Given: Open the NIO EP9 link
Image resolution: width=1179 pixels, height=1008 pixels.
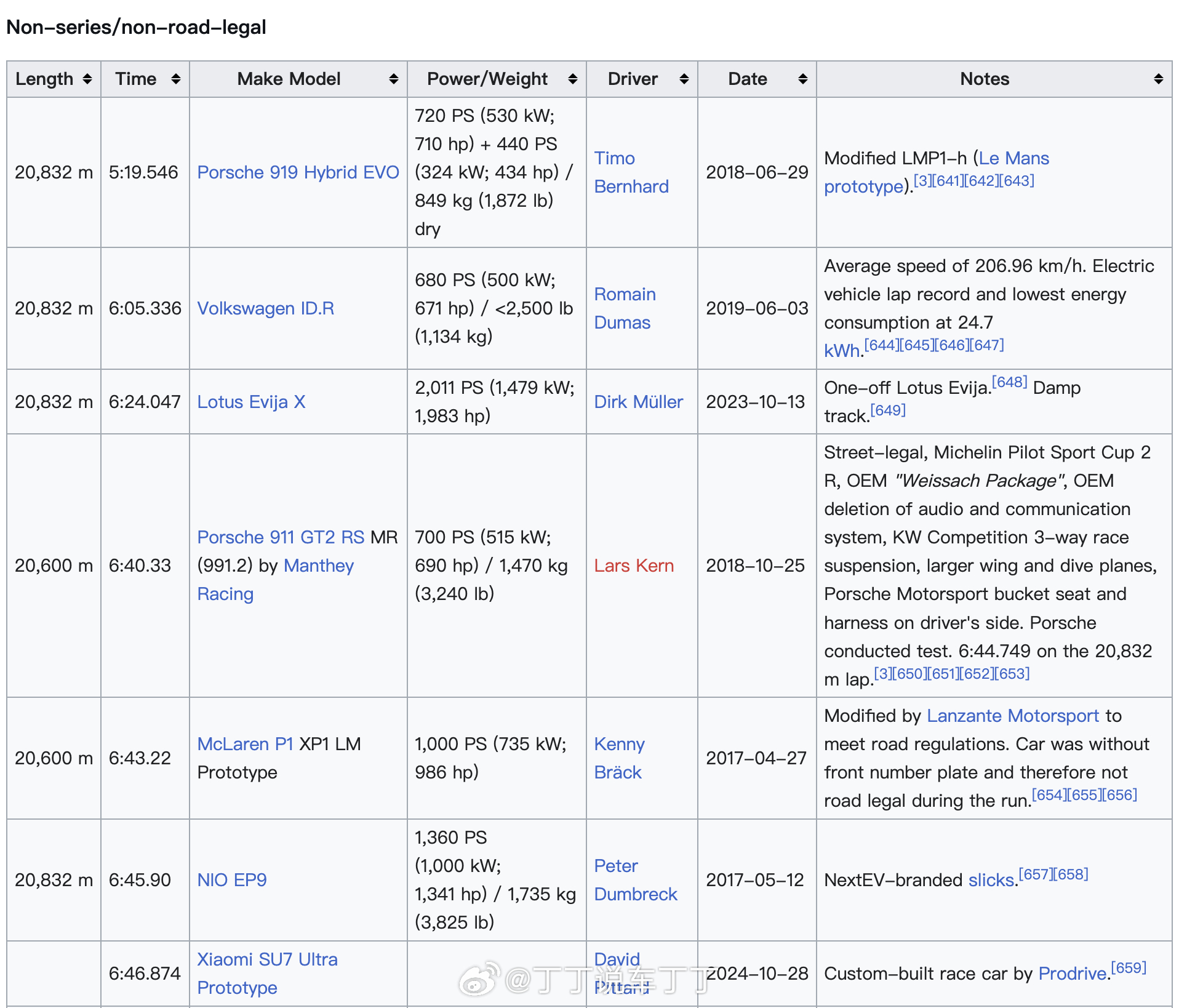Looking at the screenshot, I should tap(232, 880).
